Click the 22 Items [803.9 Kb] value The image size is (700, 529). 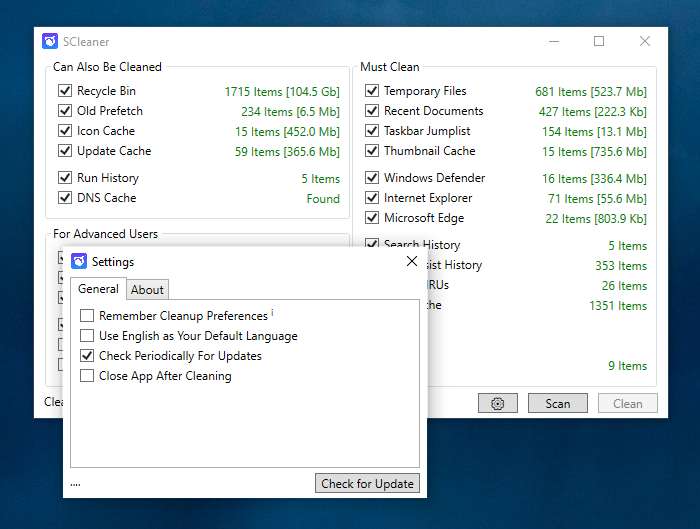click(x=596, y=219)
